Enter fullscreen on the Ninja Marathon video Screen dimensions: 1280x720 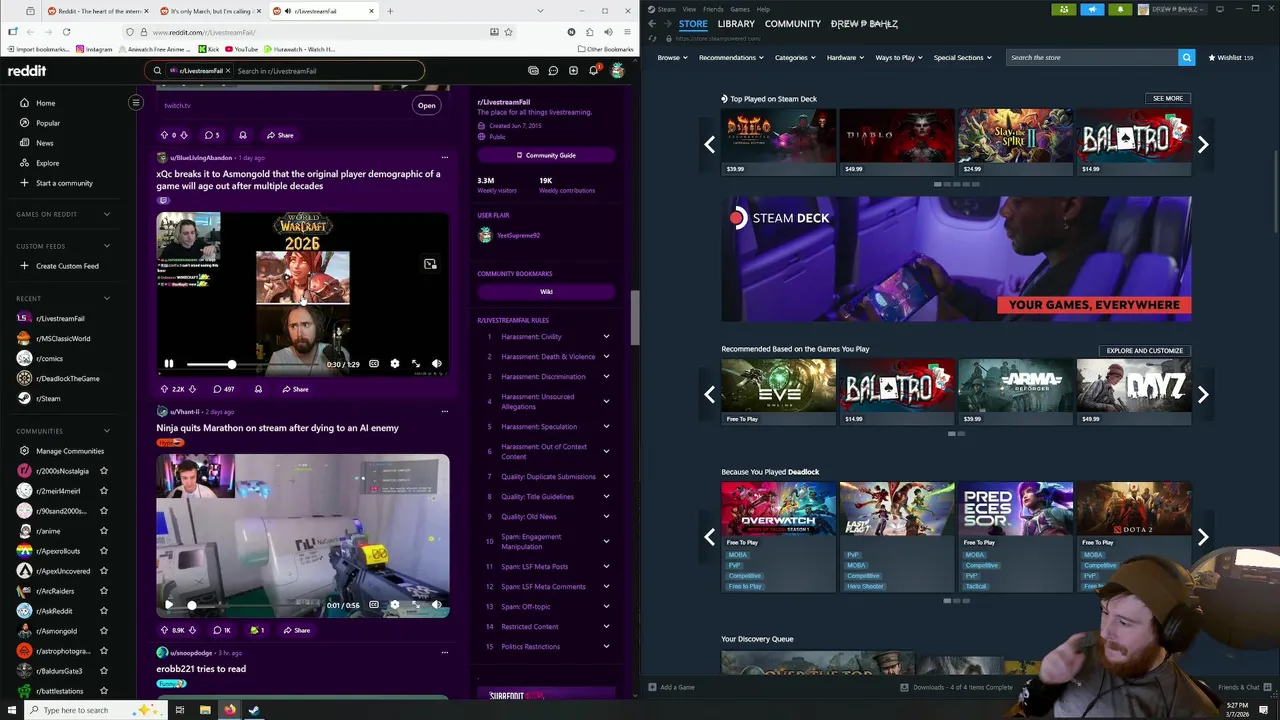point(415,604)
